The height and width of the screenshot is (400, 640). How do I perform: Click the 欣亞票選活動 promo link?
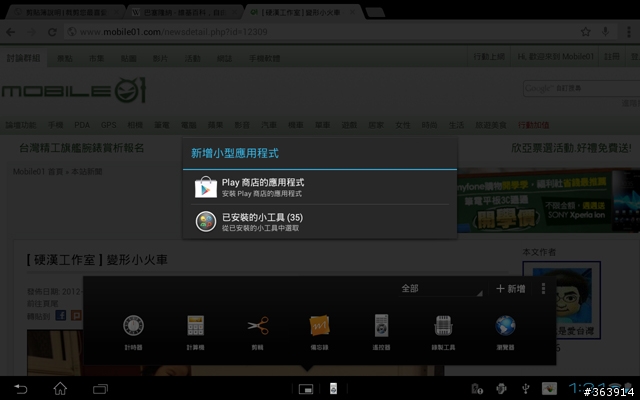(x=571, y=148)
